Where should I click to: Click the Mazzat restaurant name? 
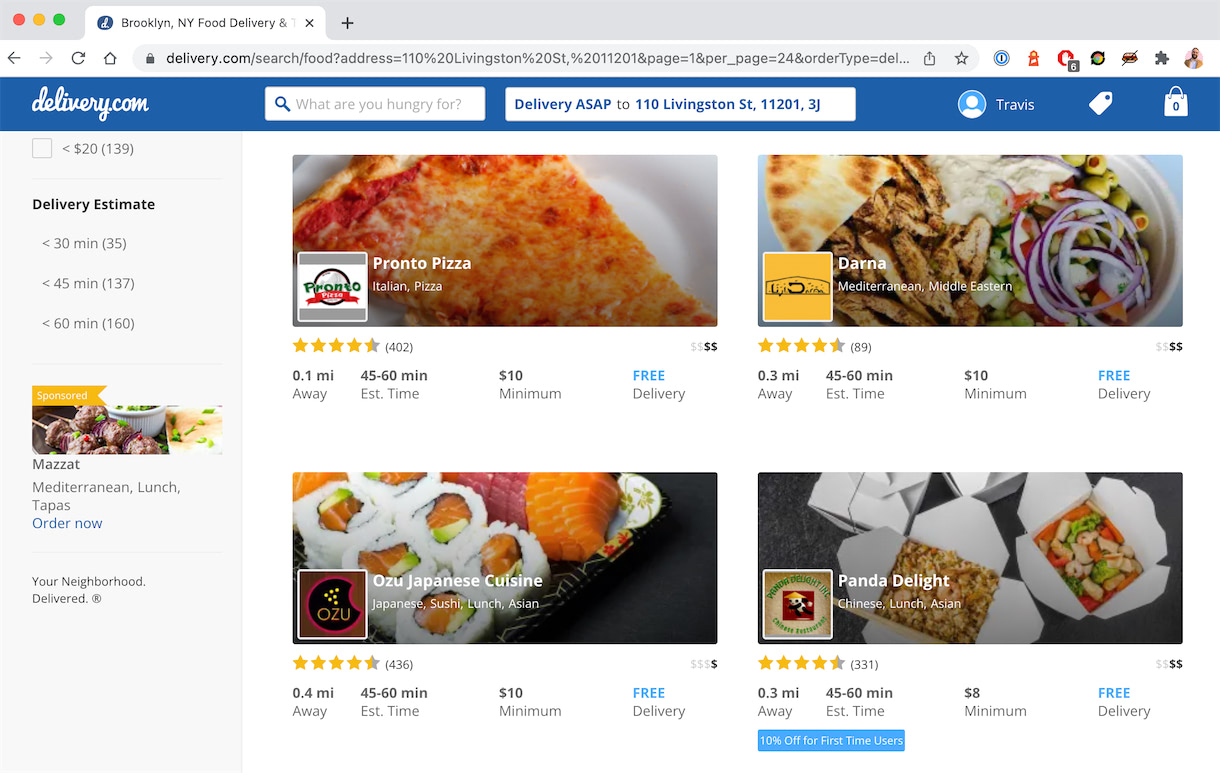point(56,464)
